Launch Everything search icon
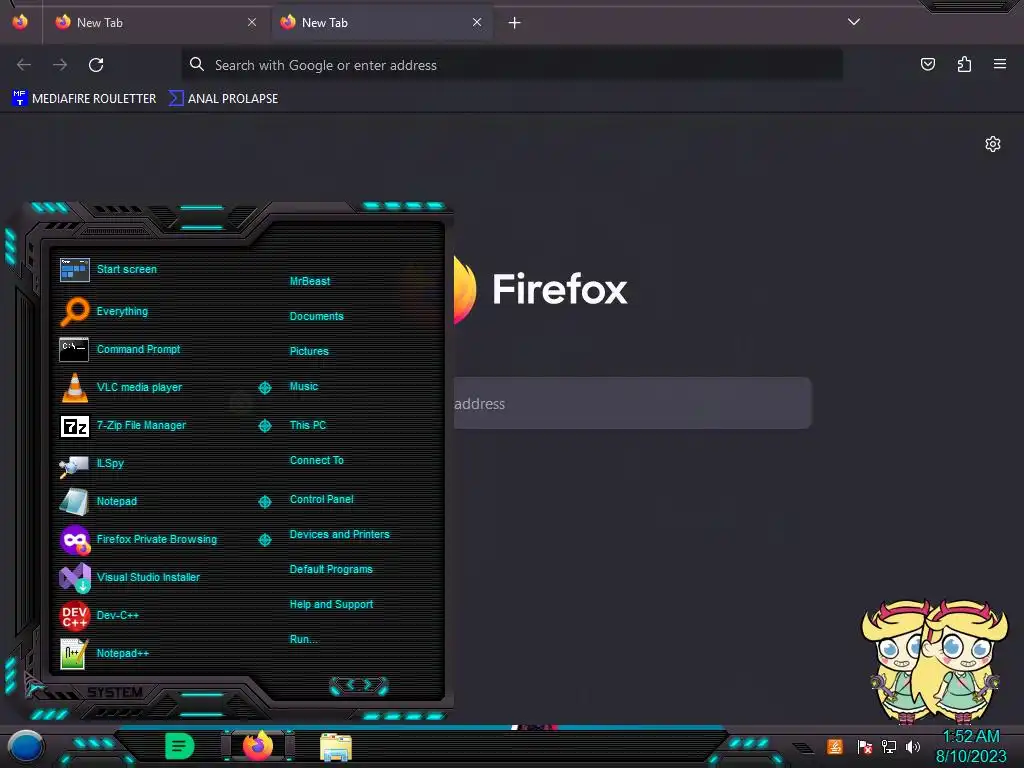Screen dimensions: 1024x768 tap(74, 311)
